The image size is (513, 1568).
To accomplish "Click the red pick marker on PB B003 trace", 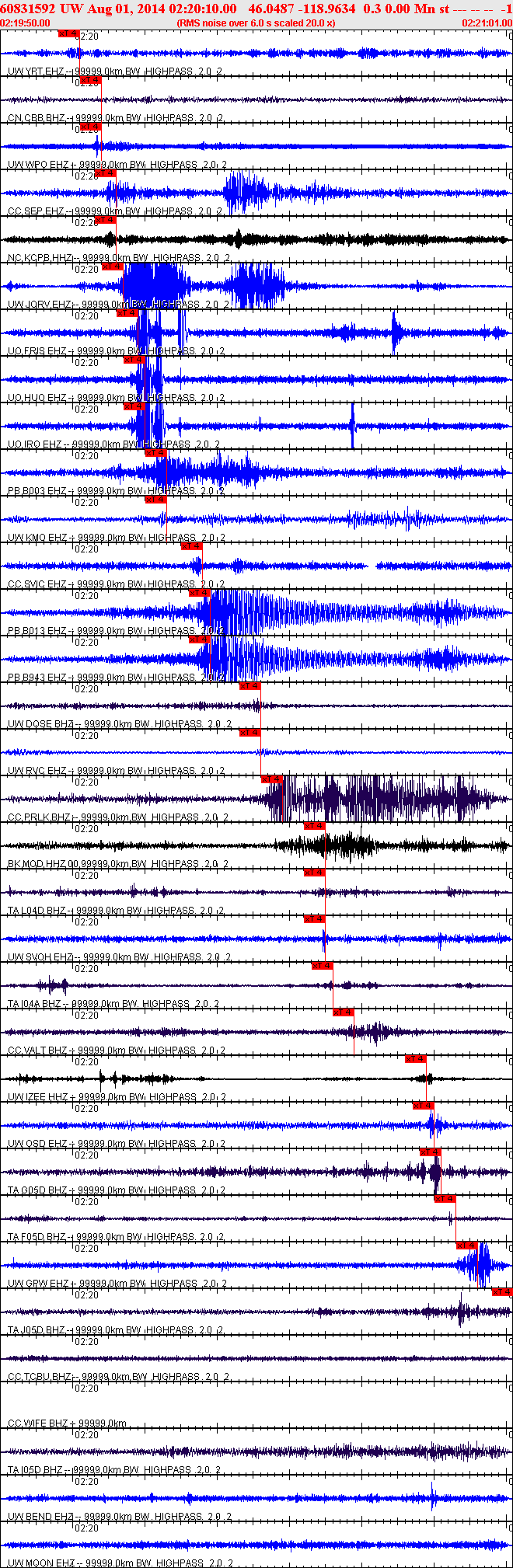I will click(156, 453).
